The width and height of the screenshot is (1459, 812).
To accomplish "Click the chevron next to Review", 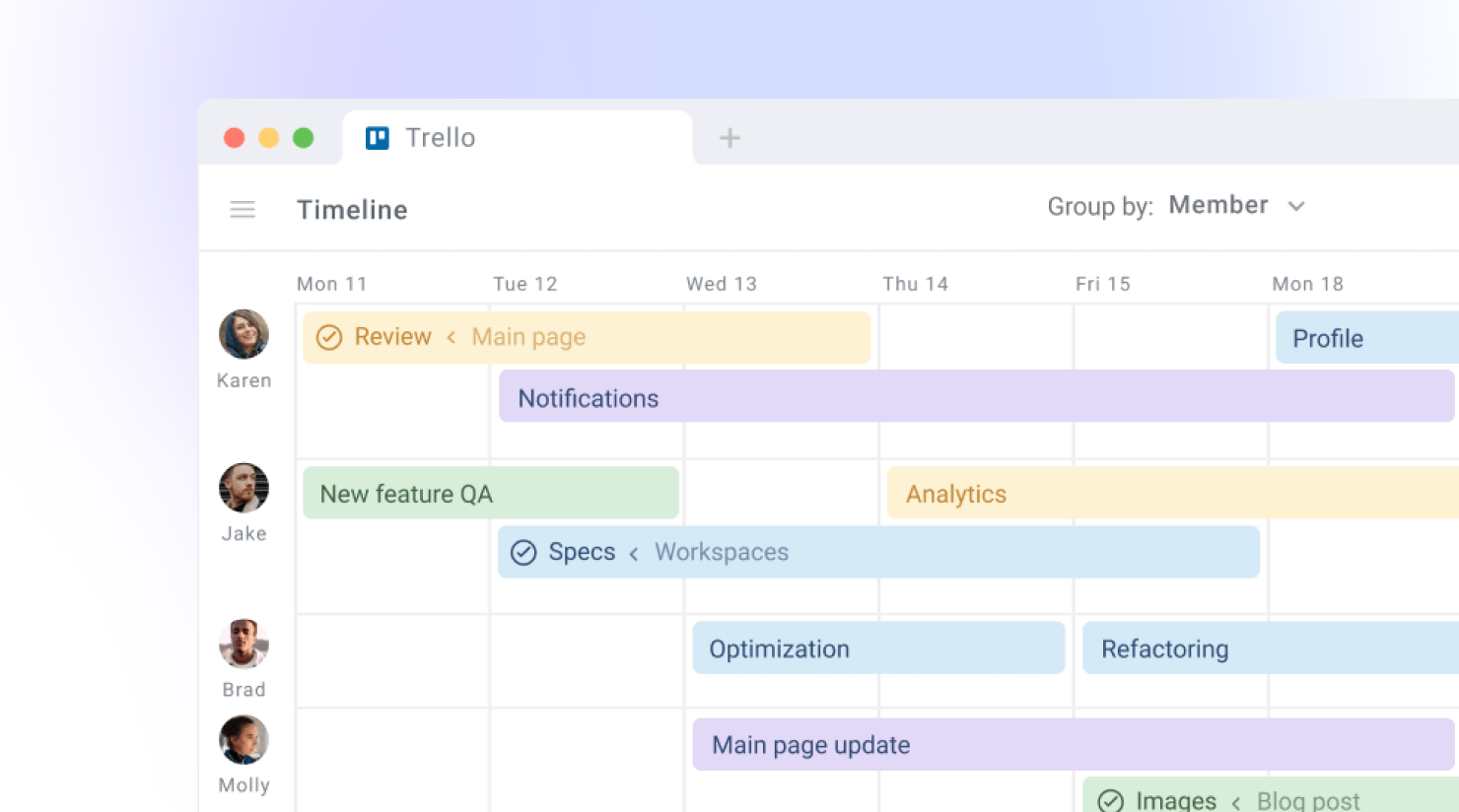I will click(x=452, y=337).
